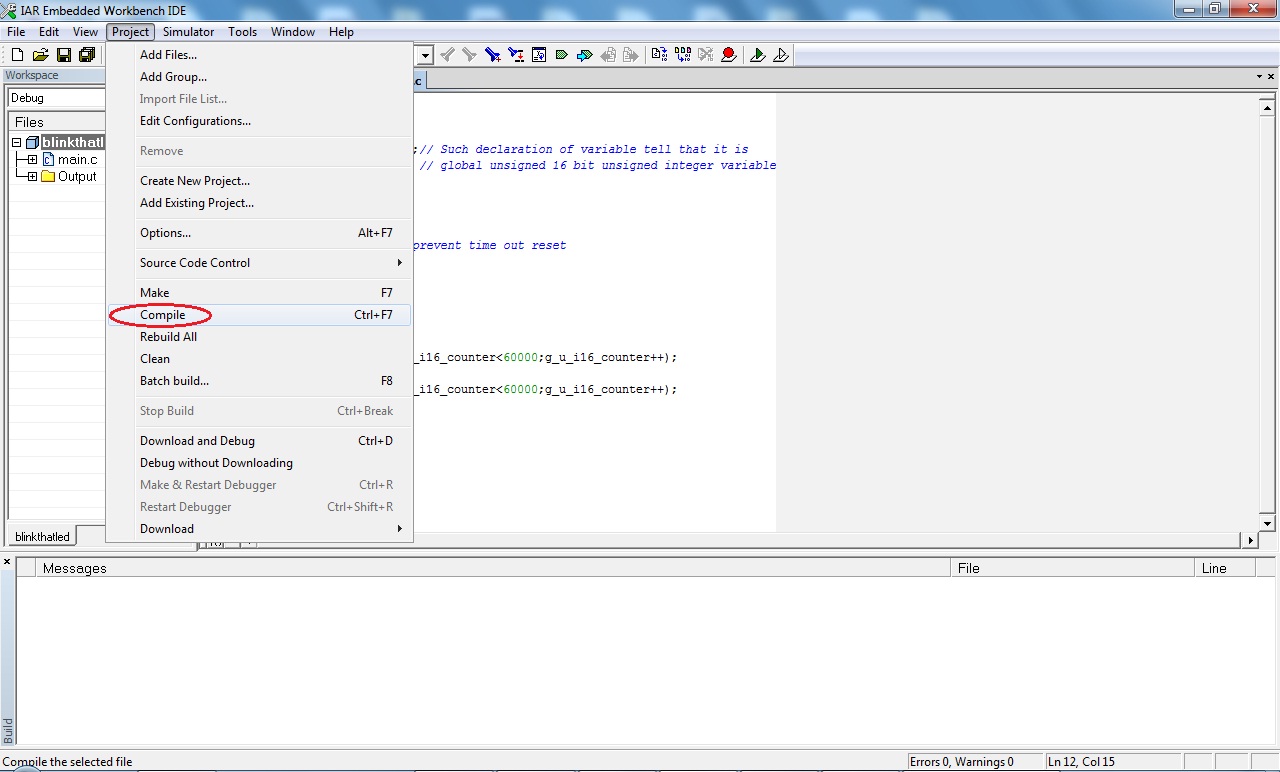Expand the Output folder node
Screen dimensions: 1280x772
[32, 177]
